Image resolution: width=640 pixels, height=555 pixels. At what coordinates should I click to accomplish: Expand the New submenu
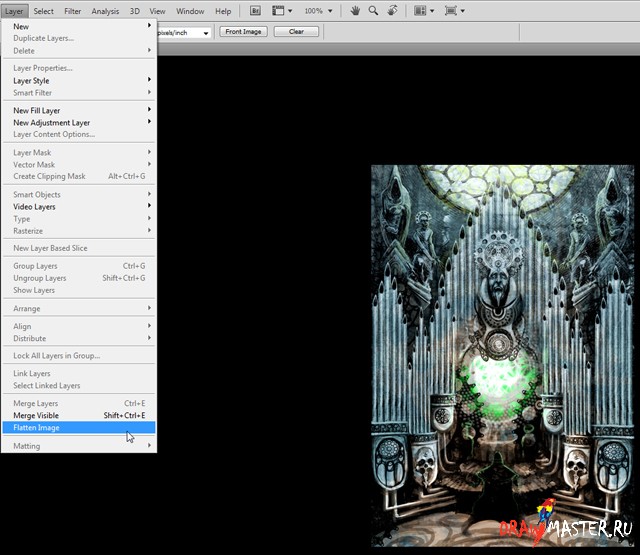coord(79,27)
